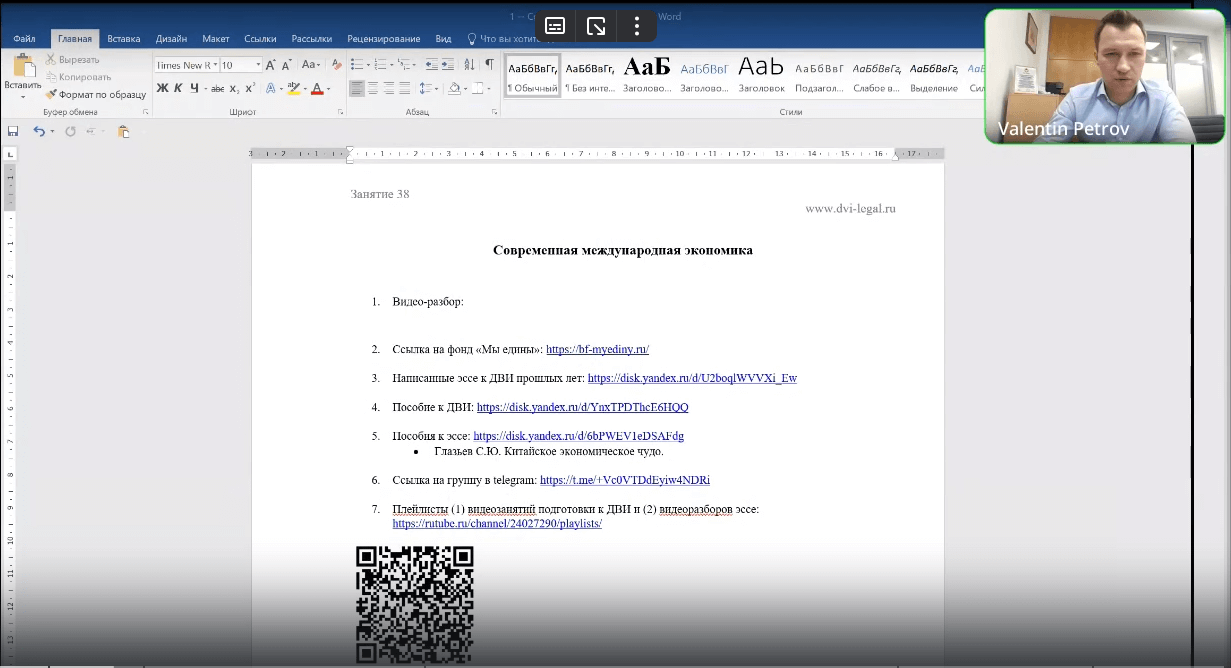The image size is (1231, 668).
Task: Open the rutube.ru channel playlists link
Action: [x=497, y=523]
